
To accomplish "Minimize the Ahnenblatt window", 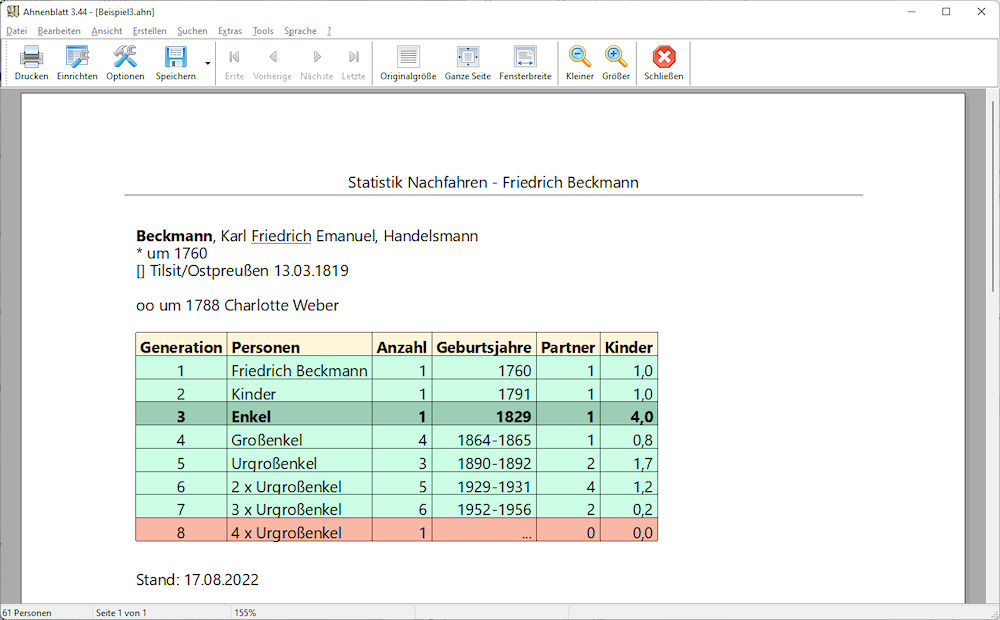I will click(x=912, y=11).
